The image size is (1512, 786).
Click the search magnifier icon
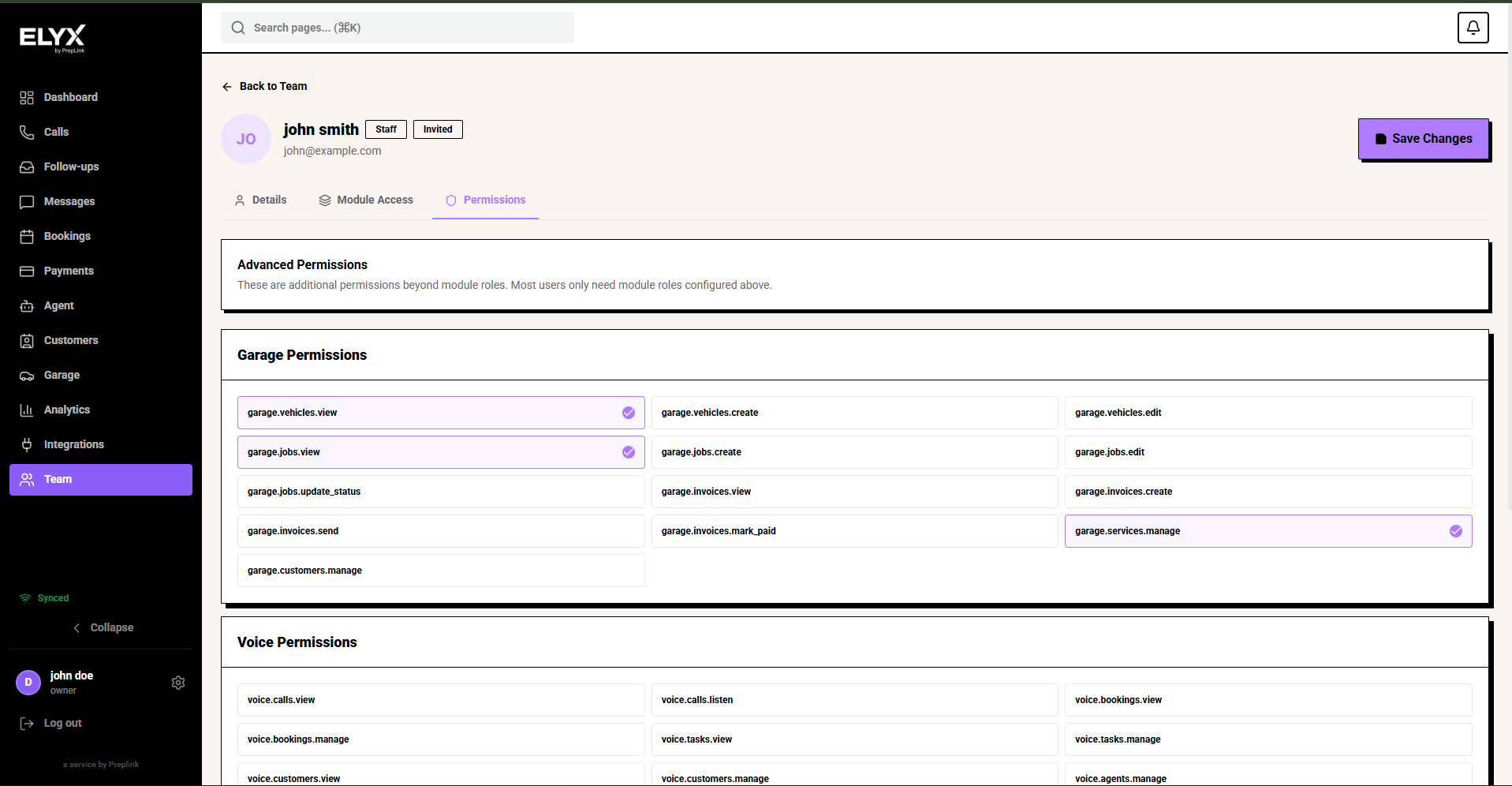coord(238,28)
